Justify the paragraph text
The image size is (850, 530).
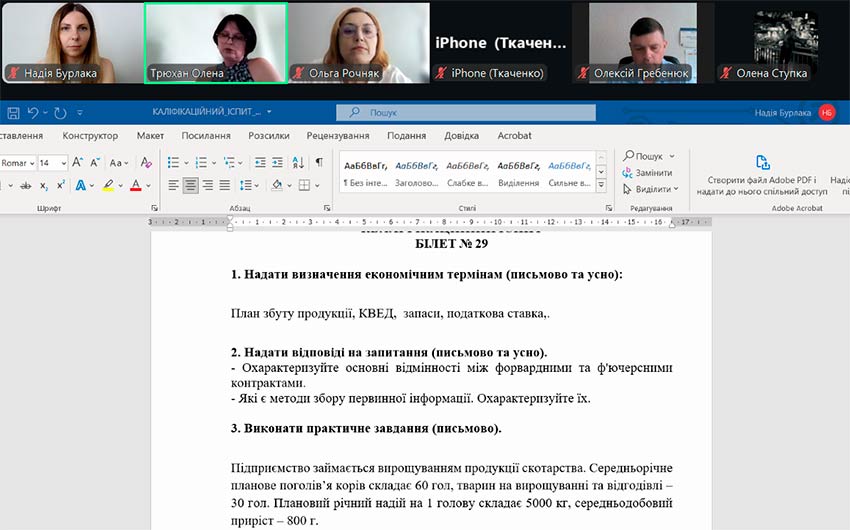[225, 185]
